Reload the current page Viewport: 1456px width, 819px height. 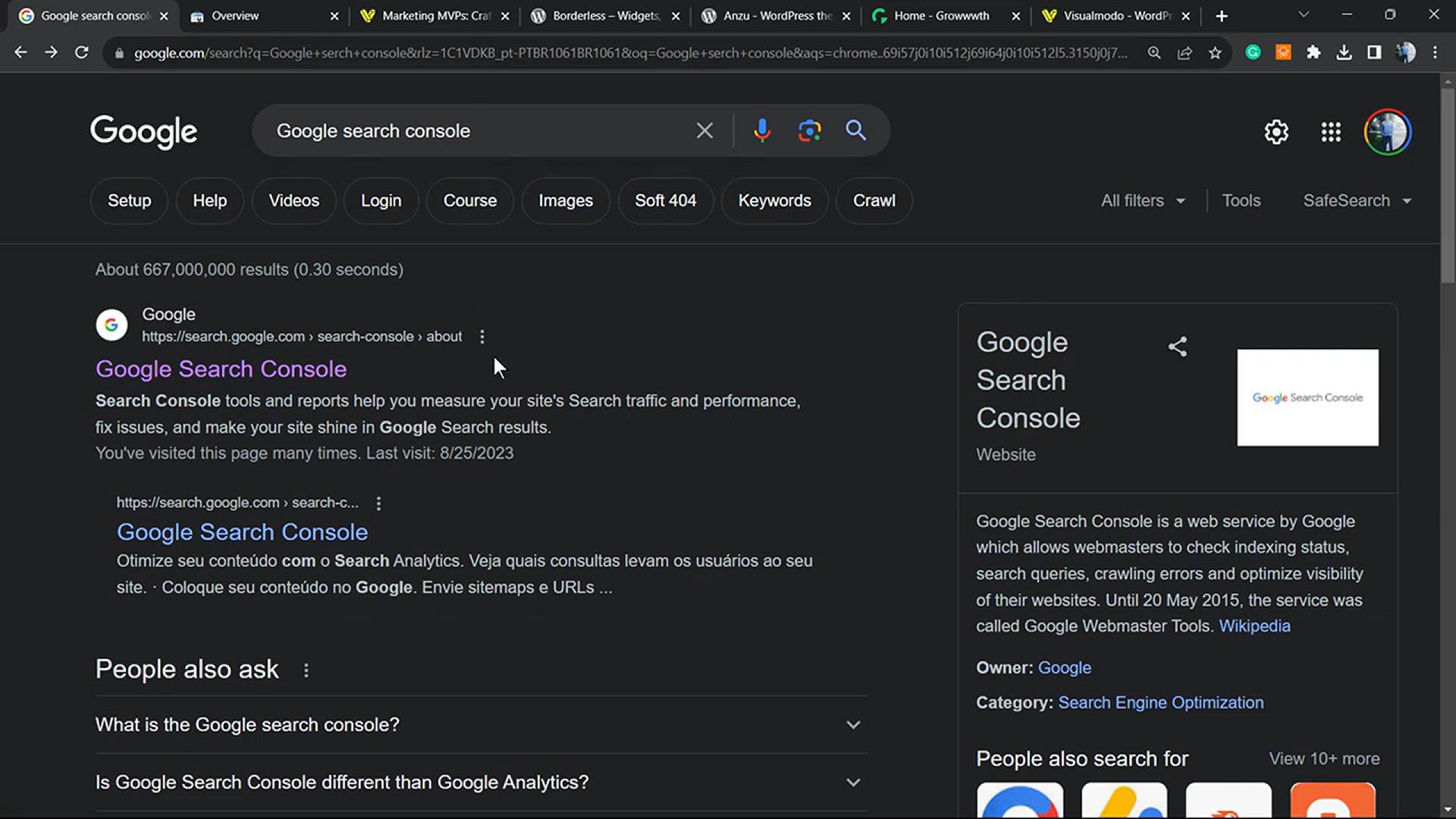coord(82,52)
